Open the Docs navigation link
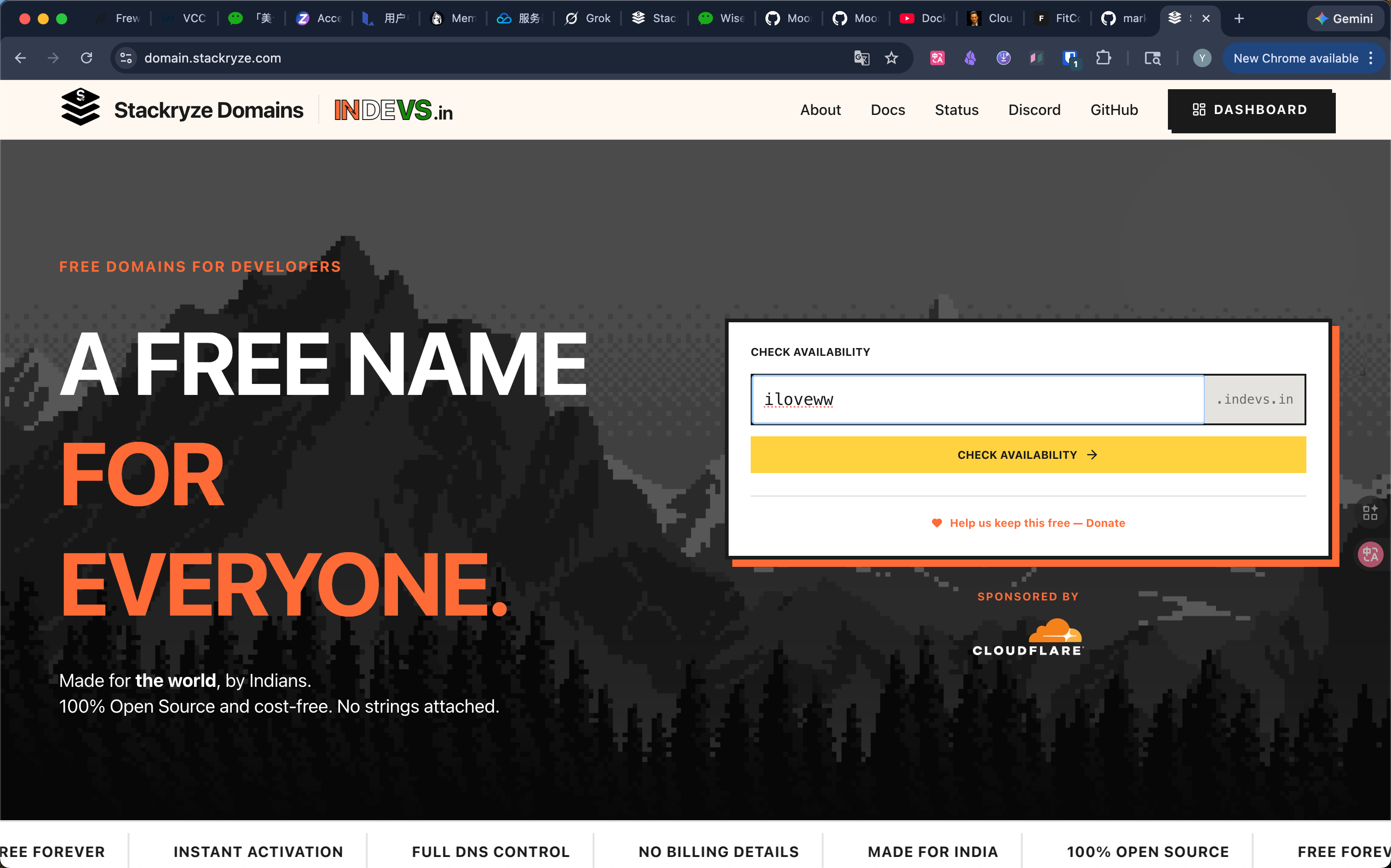 pyautogui.click(x=887, y=109)
